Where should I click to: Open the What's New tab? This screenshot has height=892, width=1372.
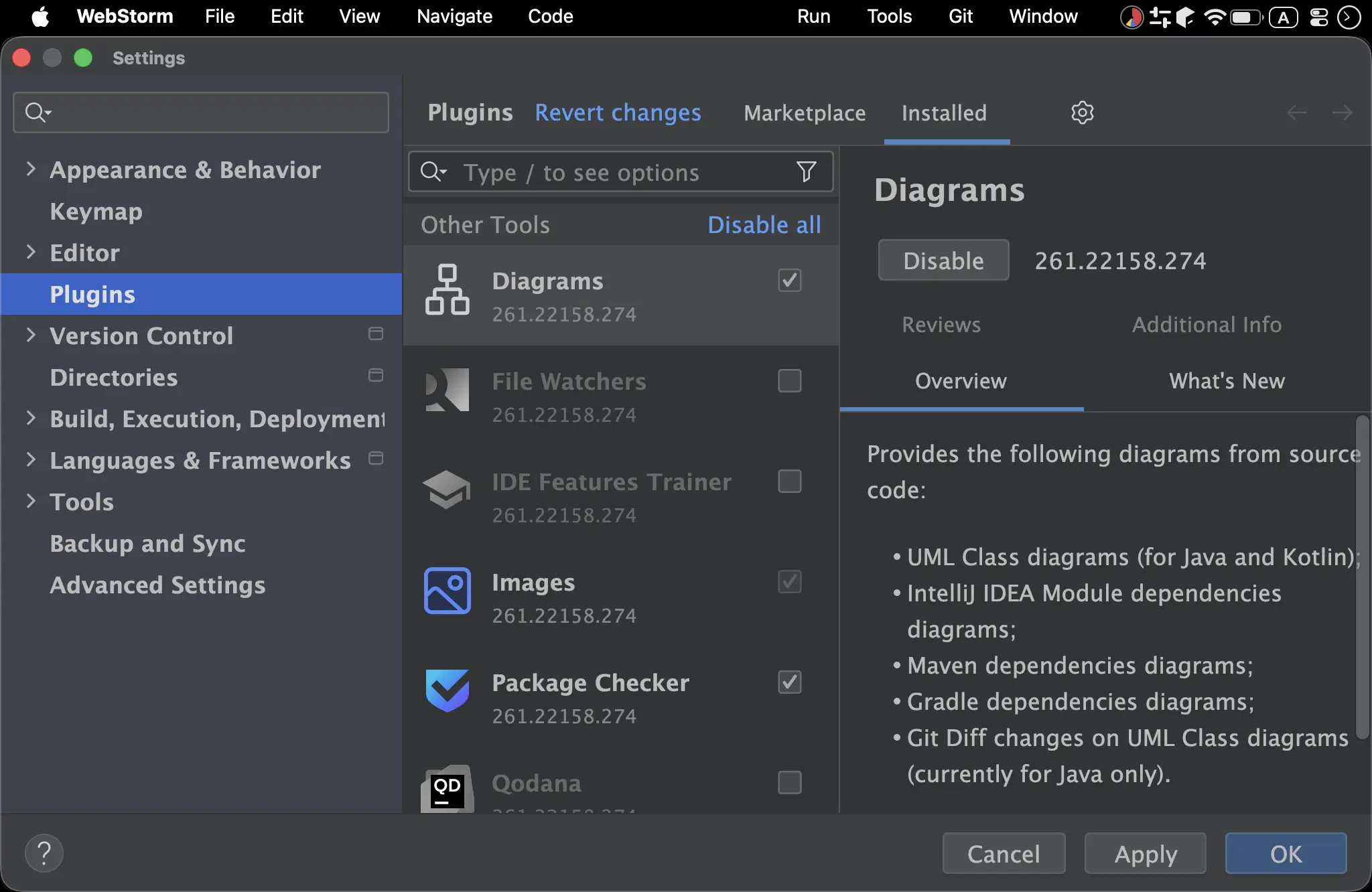click(1227, 381)
